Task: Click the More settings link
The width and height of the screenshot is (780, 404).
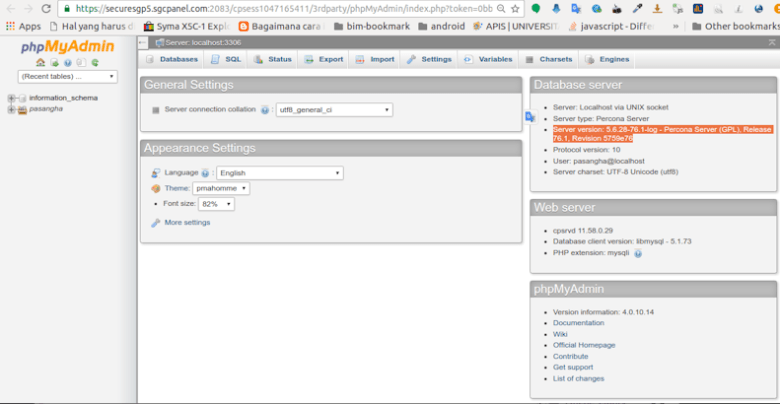Action: [x=187, y=222]
